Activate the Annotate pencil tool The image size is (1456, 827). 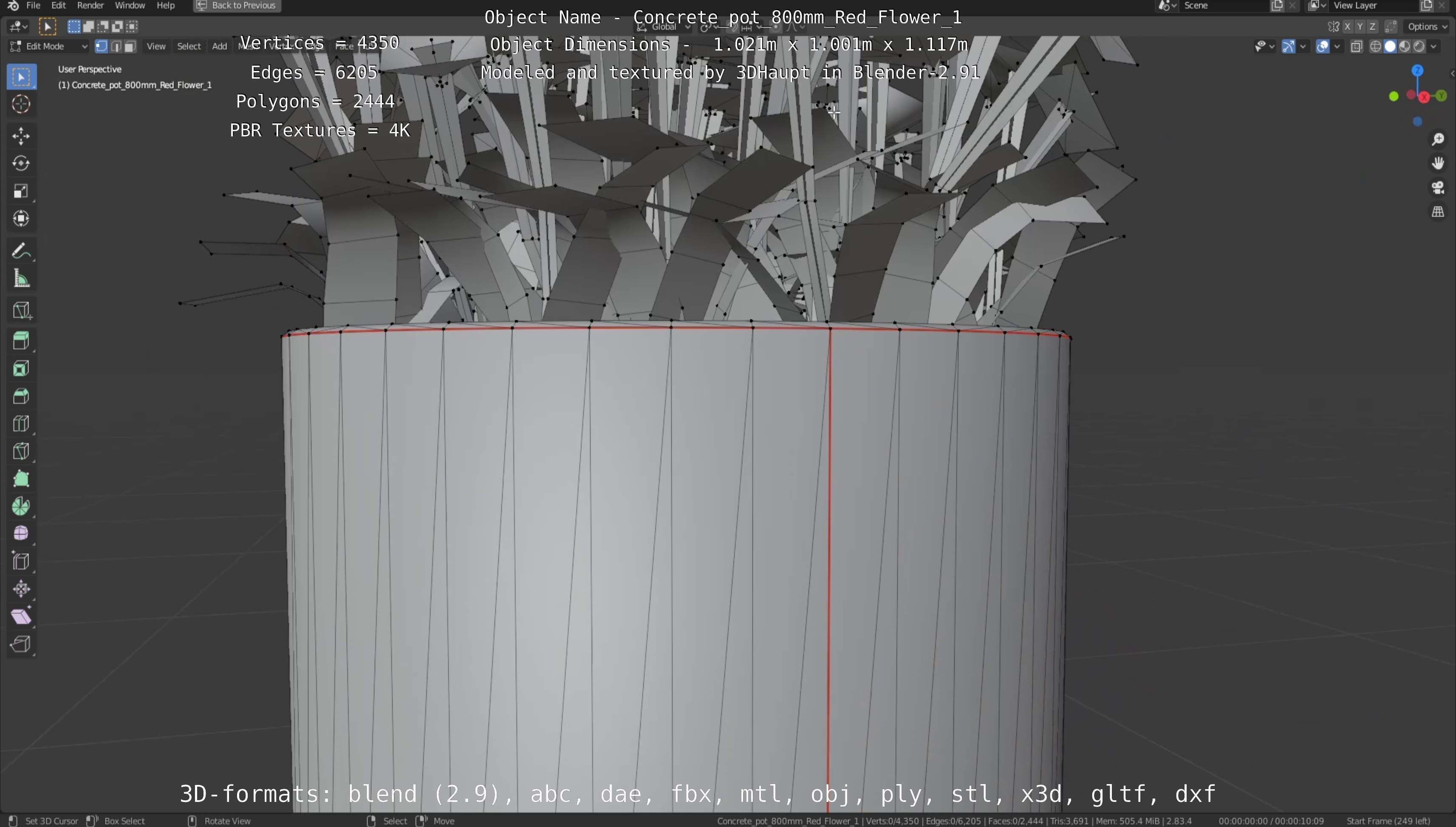click(21, 250)
